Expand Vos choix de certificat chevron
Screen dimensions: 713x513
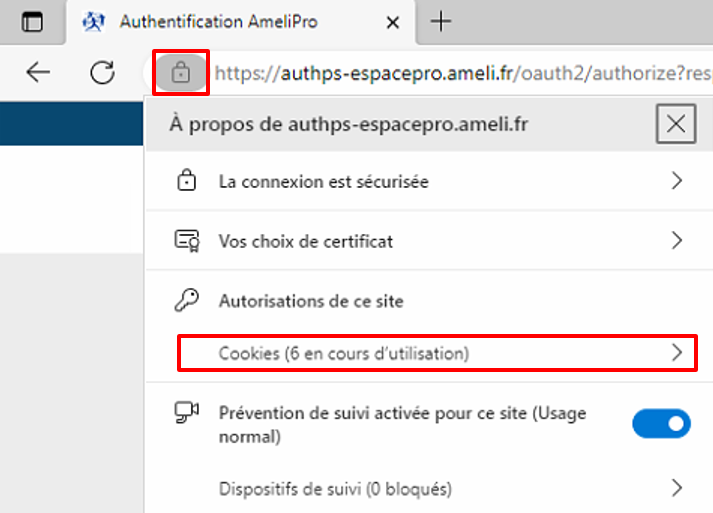(677, 240)
